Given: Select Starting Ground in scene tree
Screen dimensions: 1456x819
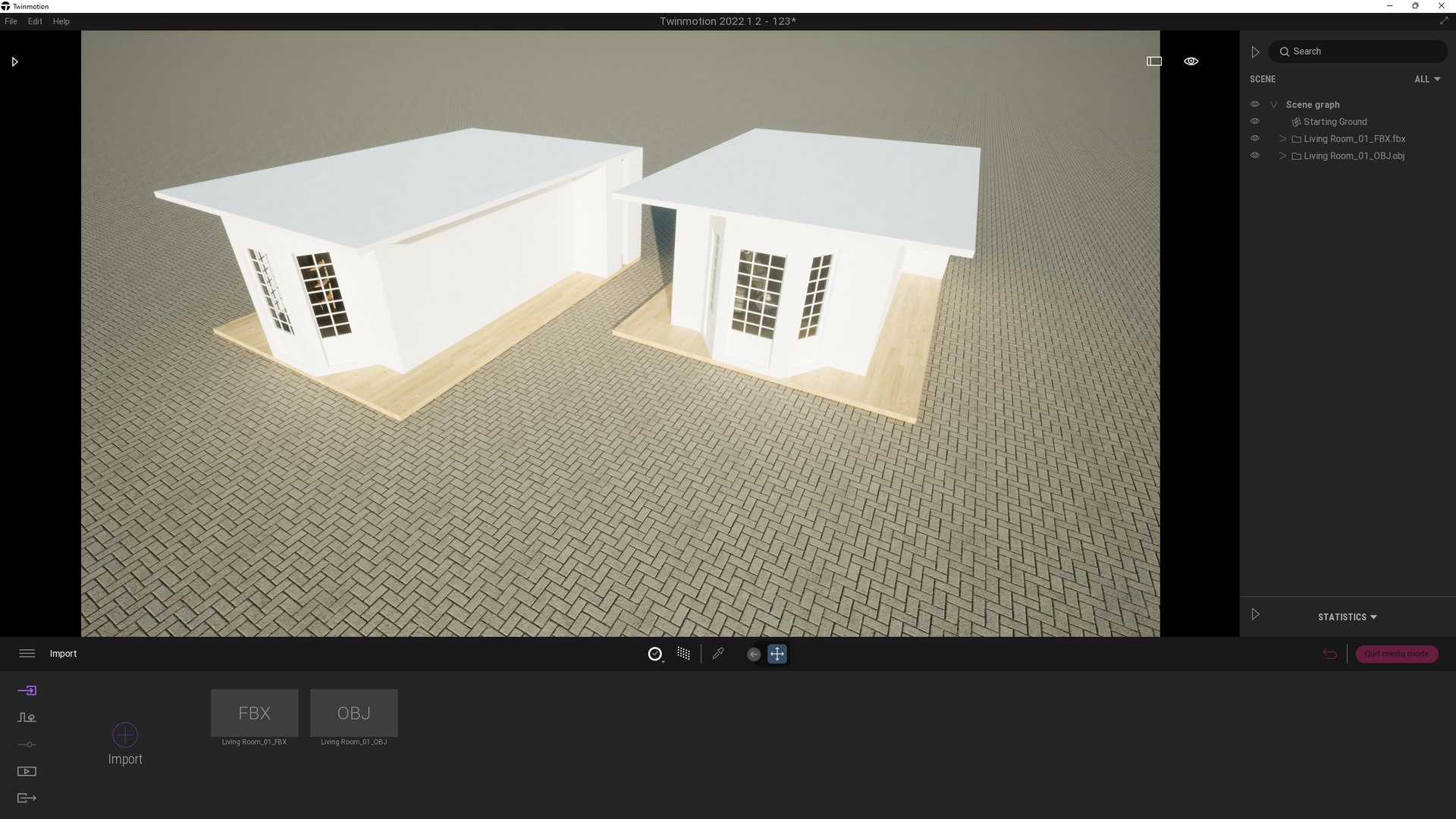Looking at the screenshot, I should [1335, 122].
